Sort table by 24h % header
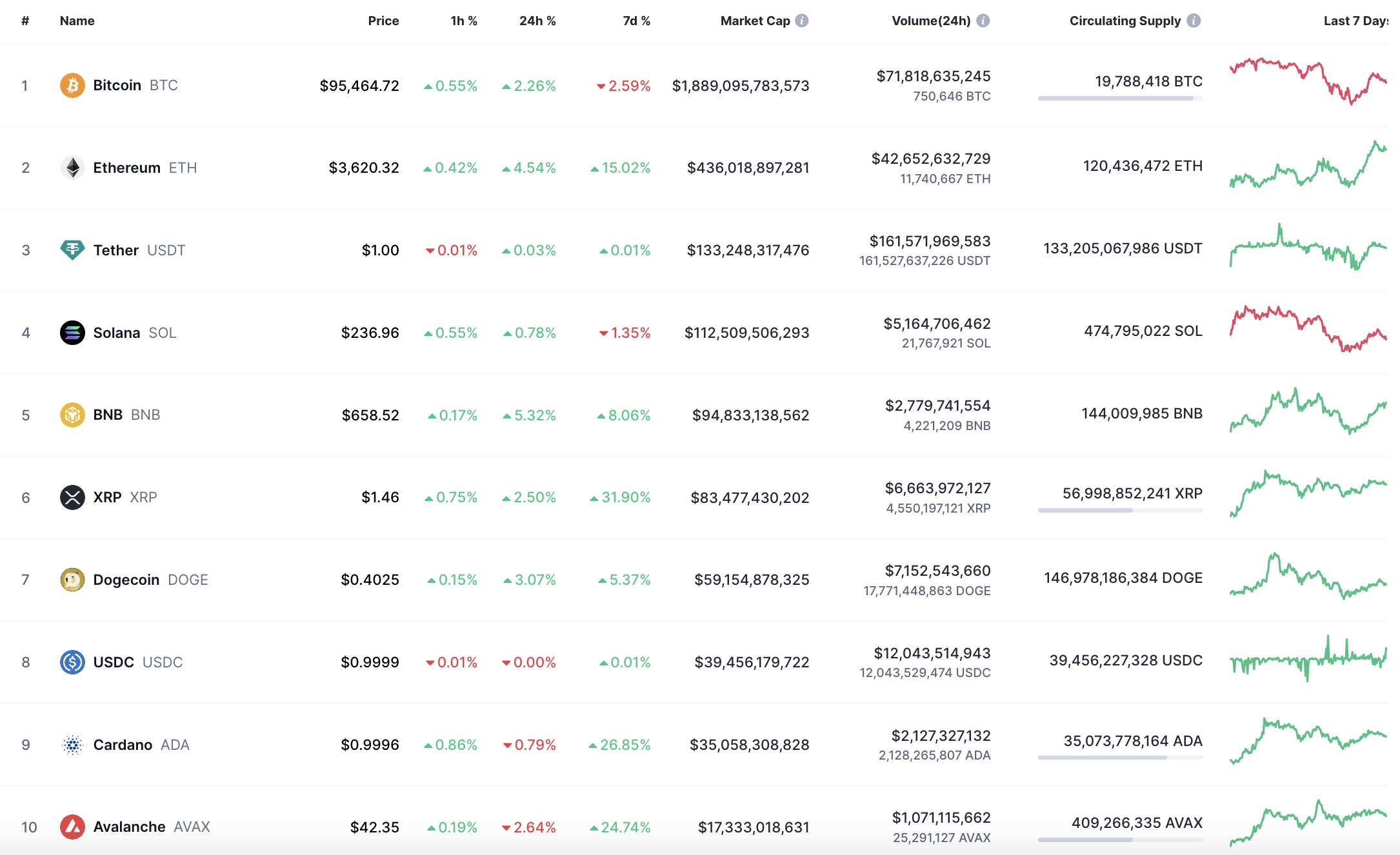 tap(537, 21)
